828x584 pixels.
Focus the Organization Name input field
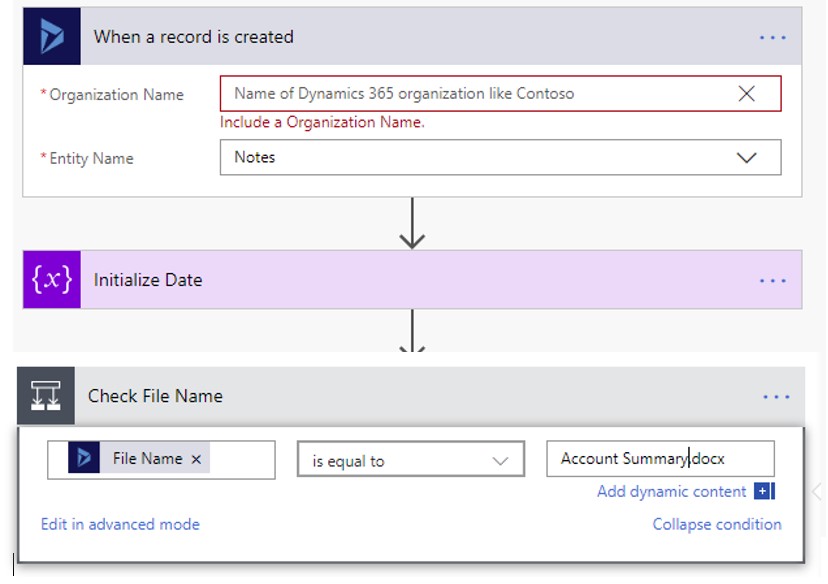[500, 93]
